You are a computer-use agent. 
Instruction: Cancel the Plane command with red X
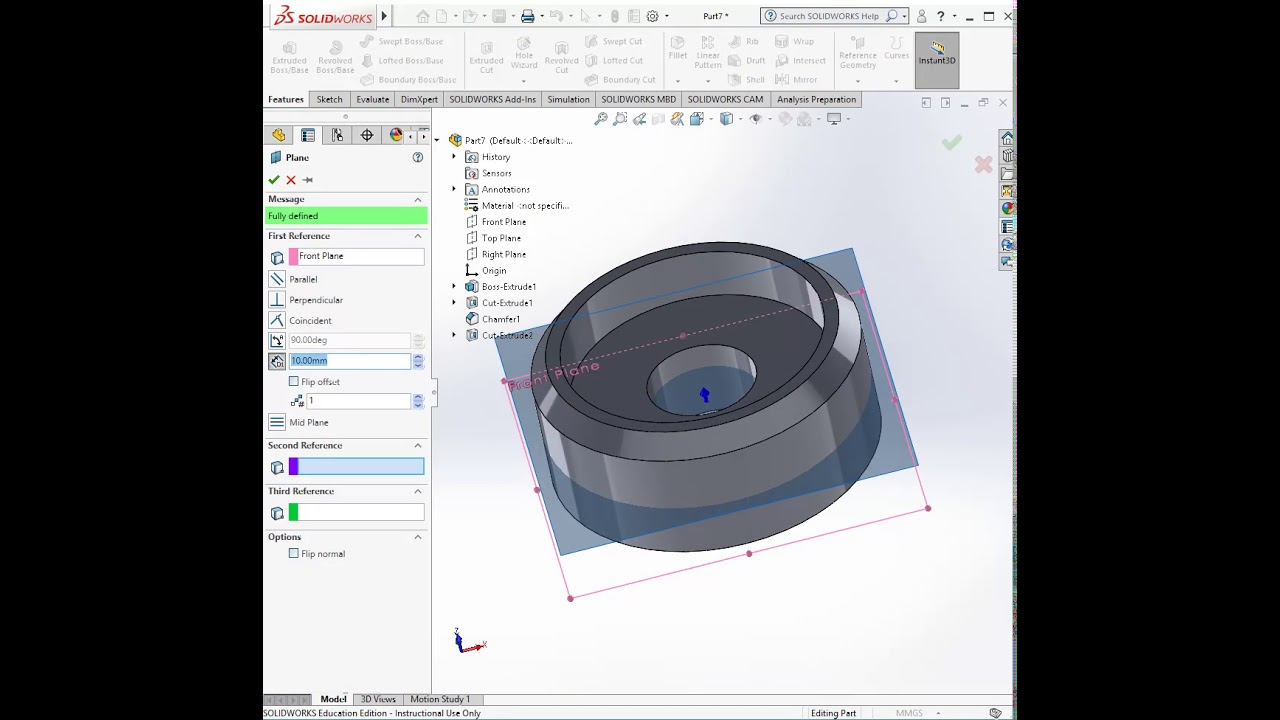[x=291, y=180]
